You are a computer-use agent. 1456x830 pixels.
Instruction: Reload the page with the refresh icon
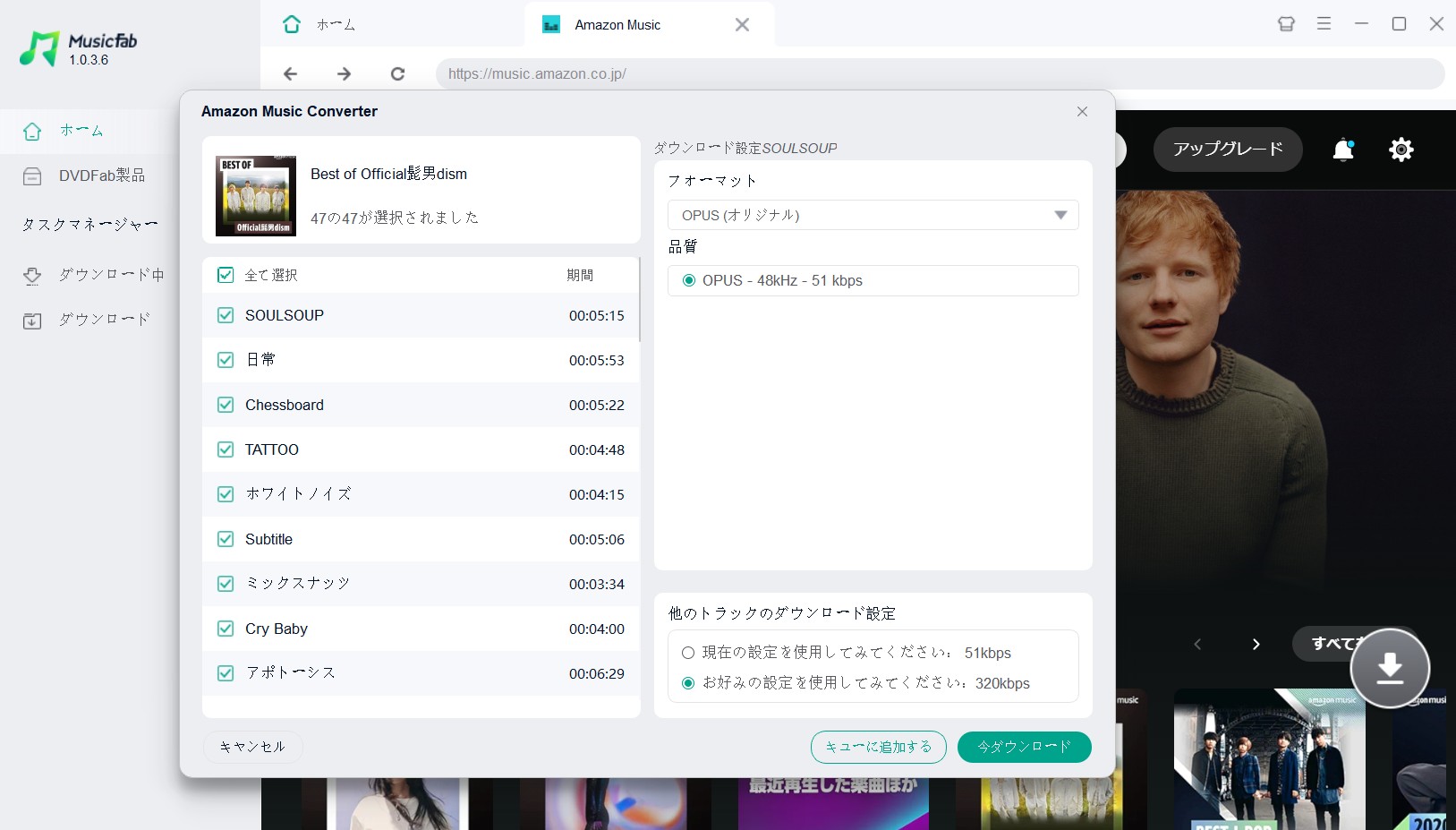point(397,73)
